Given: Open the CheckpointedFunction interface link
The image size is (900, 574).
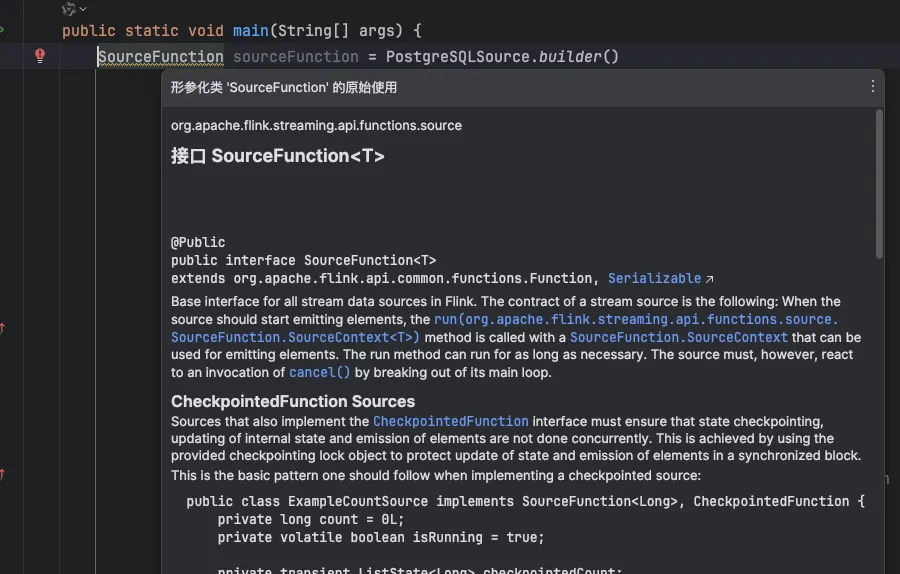Looking at the screenshot, I should (x=450, y=422).
